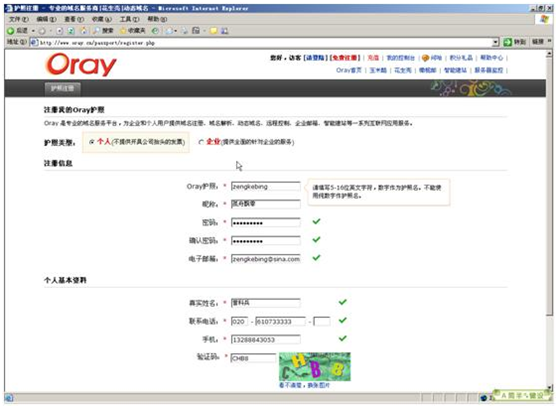Click the Mail envelope toolbar icon
Screen dimensions: 558x408
click(169, 31)
